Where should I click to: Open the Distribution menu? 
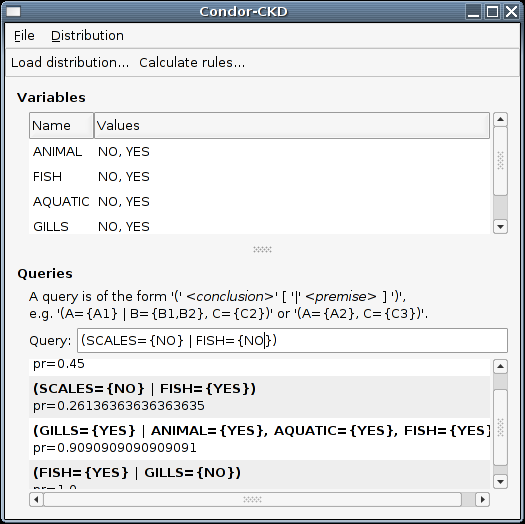[87, 35]
